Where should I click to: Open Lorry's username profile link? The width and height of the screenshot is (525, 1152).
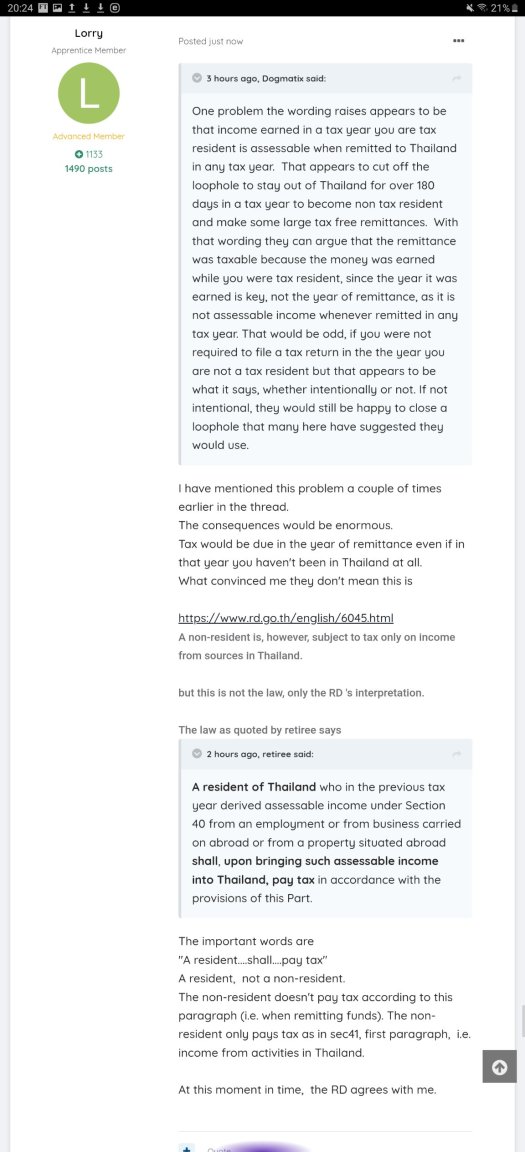pos(89,33)
